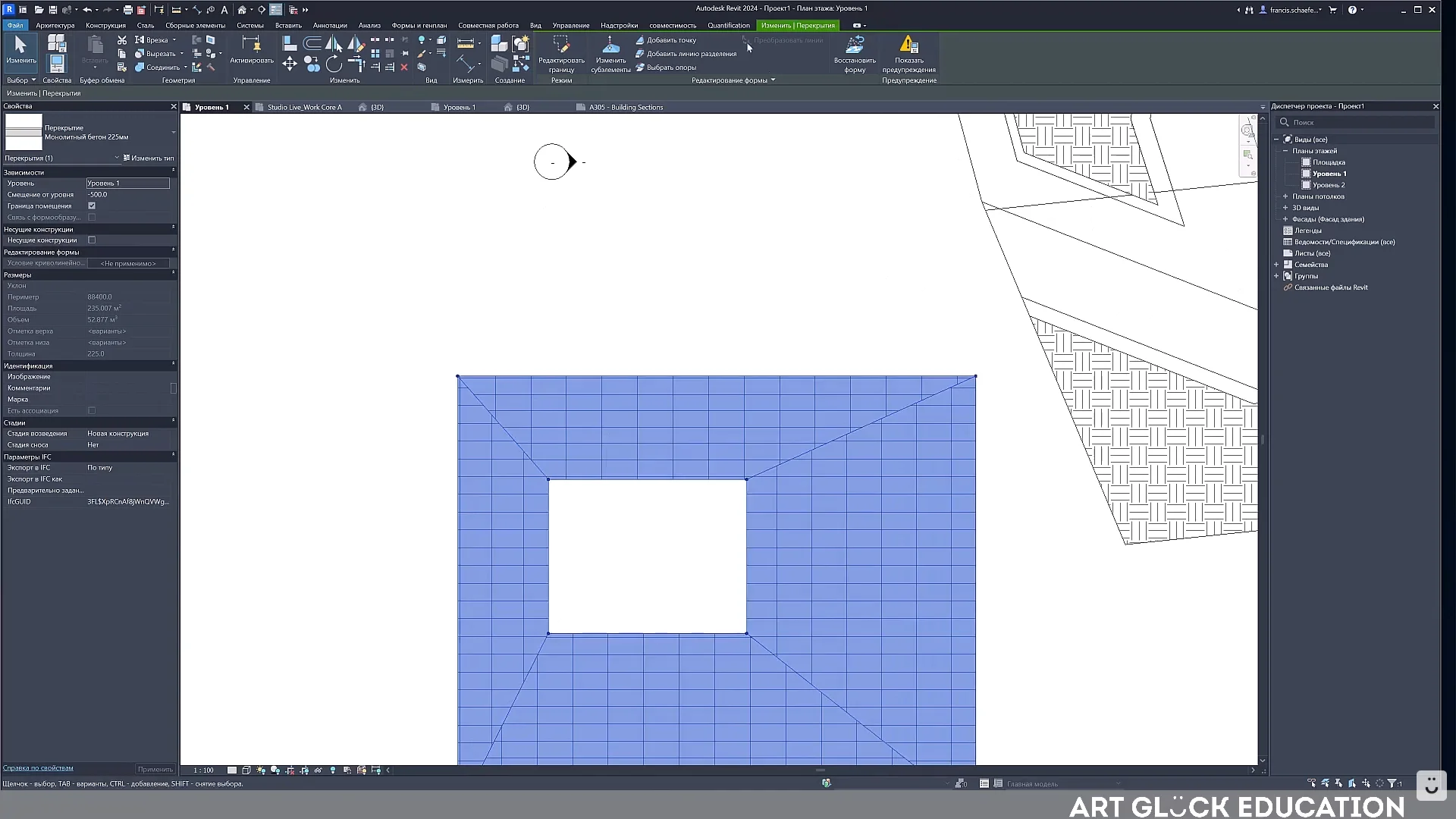
Task: Switch to the Аннотации ribbon tab
Action: [x=330, y=25]
